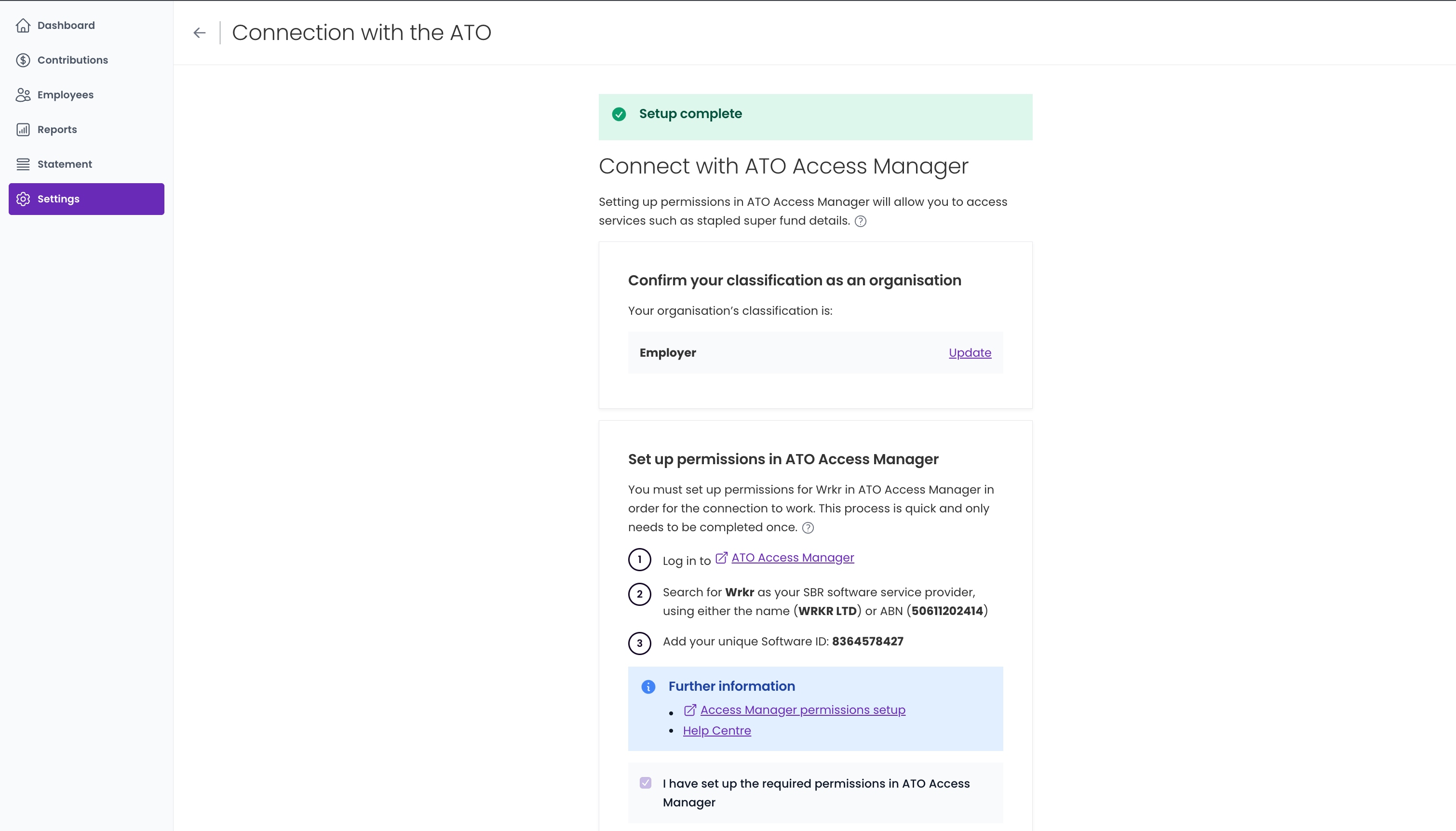Click the Dashboard home icon

[x=23, y=25]
